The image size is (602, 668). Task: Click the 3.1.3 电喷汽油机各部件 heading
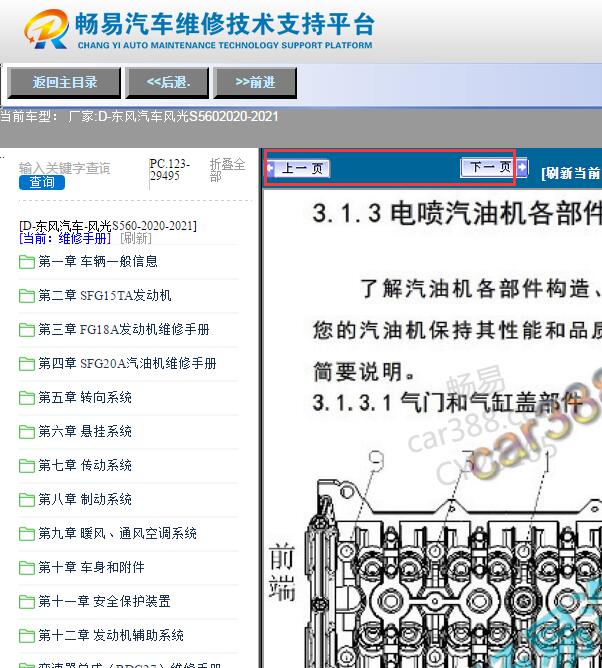[457, 213]
